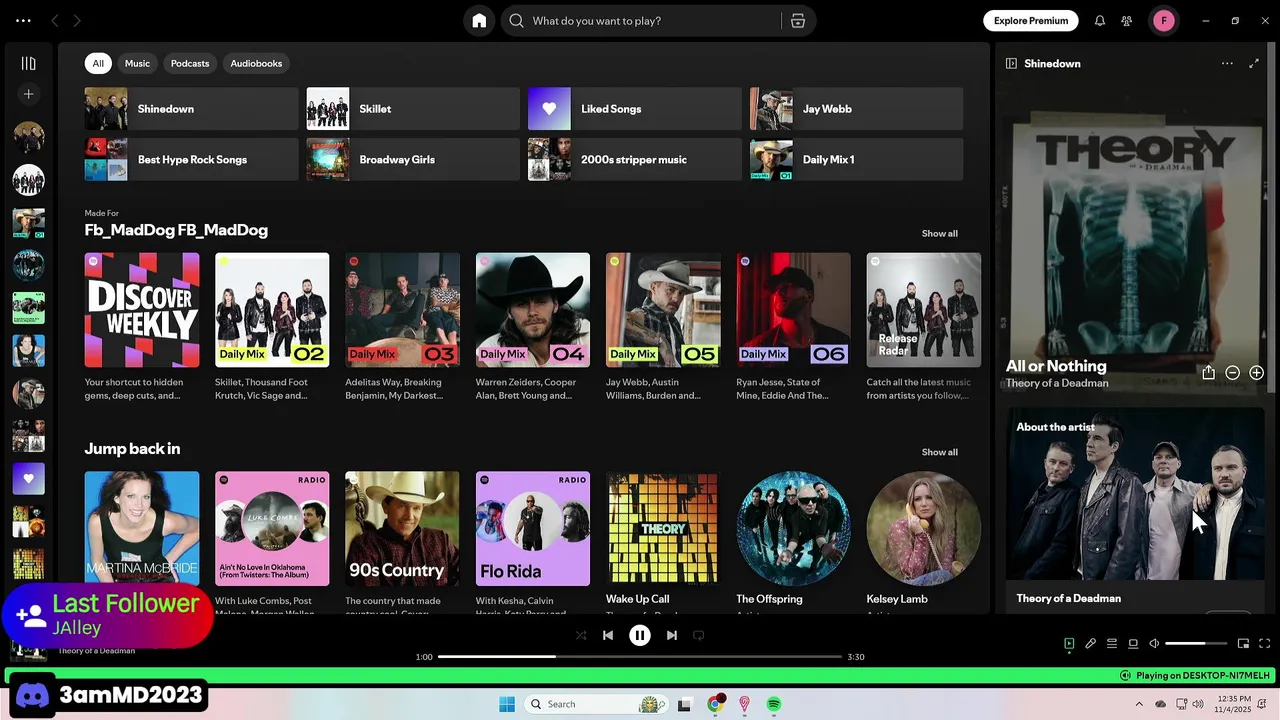1280x720 pixels.
Task: Open the Daily Mix 1 tile
Action: coord(856,160)
